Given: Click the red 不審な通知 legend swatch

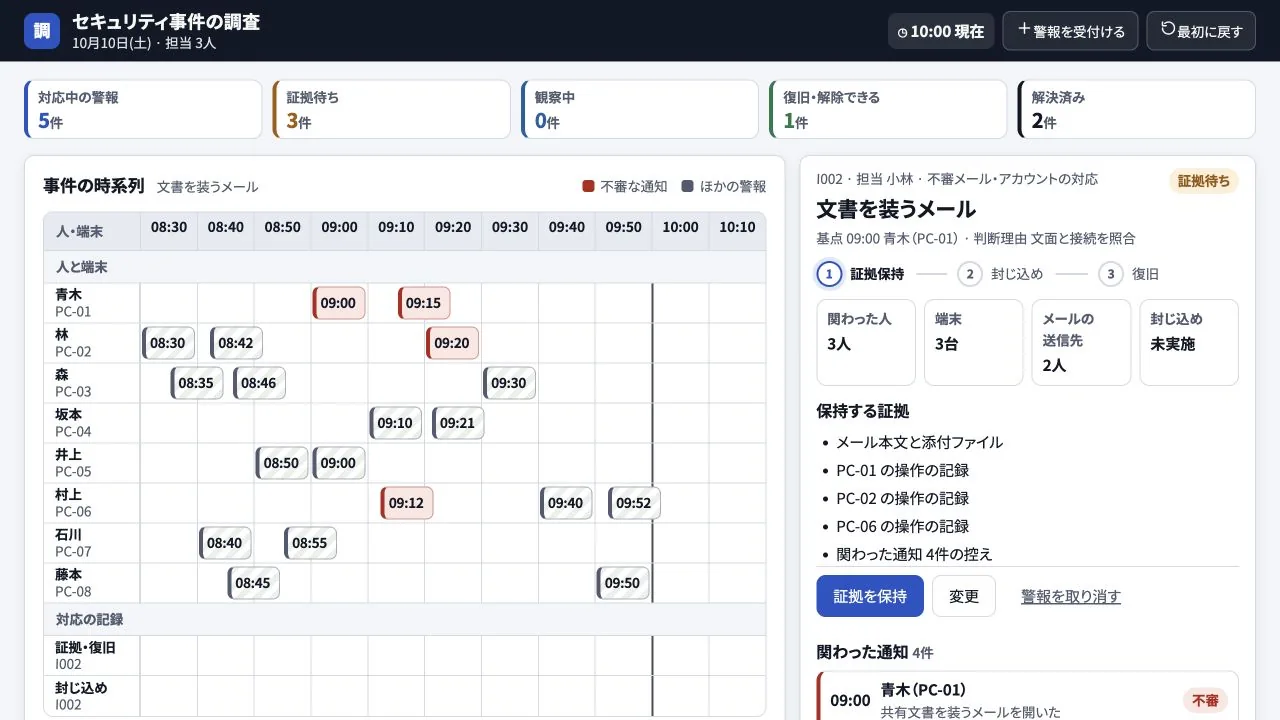Looking at the screenshot, I should pos(588,186).
